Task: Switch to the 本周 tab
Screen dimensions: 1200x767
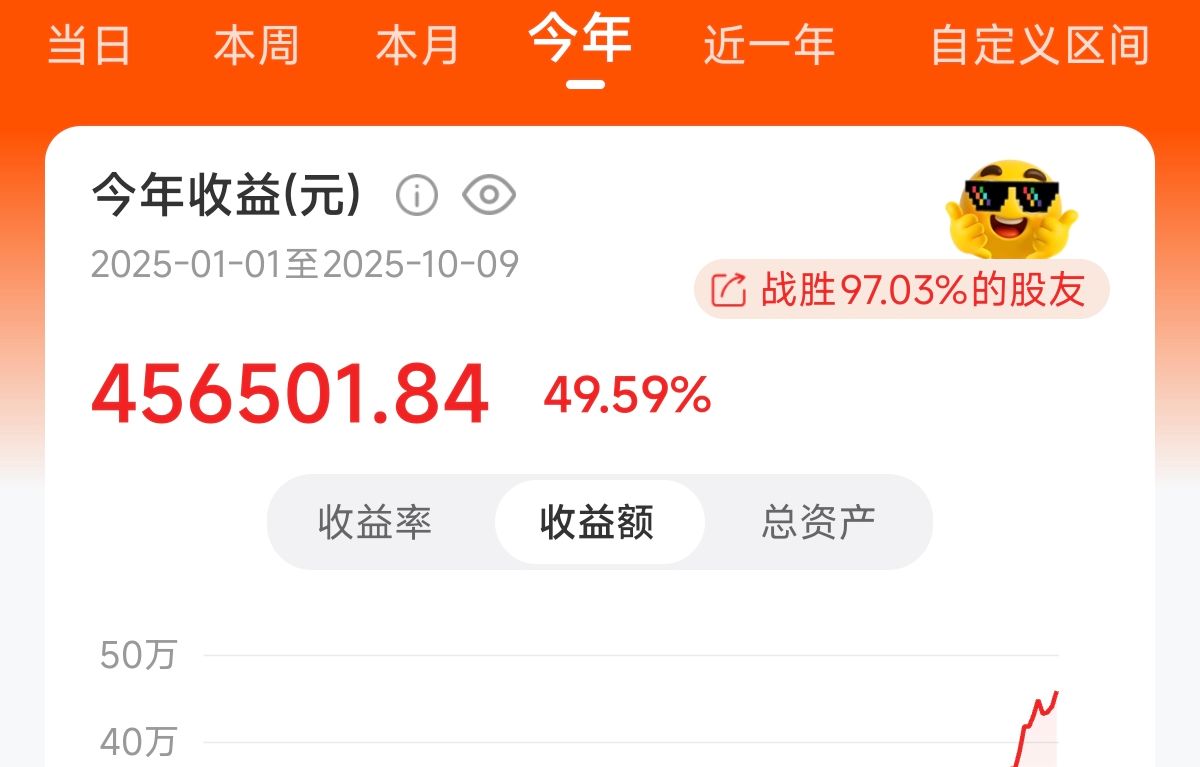Action: point(255,46)
